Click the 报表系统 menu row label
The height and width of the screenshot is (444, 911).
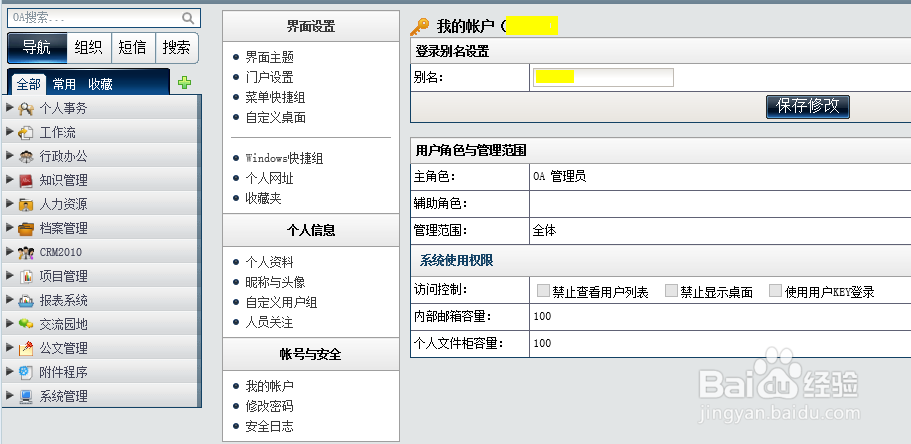(x=63, y=300)
